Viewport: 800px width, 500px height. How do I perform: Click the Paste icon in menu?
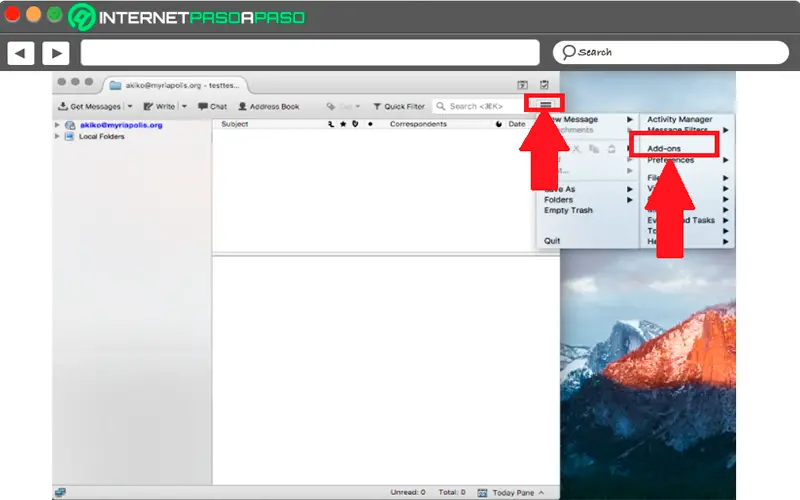tap(611, 149)
